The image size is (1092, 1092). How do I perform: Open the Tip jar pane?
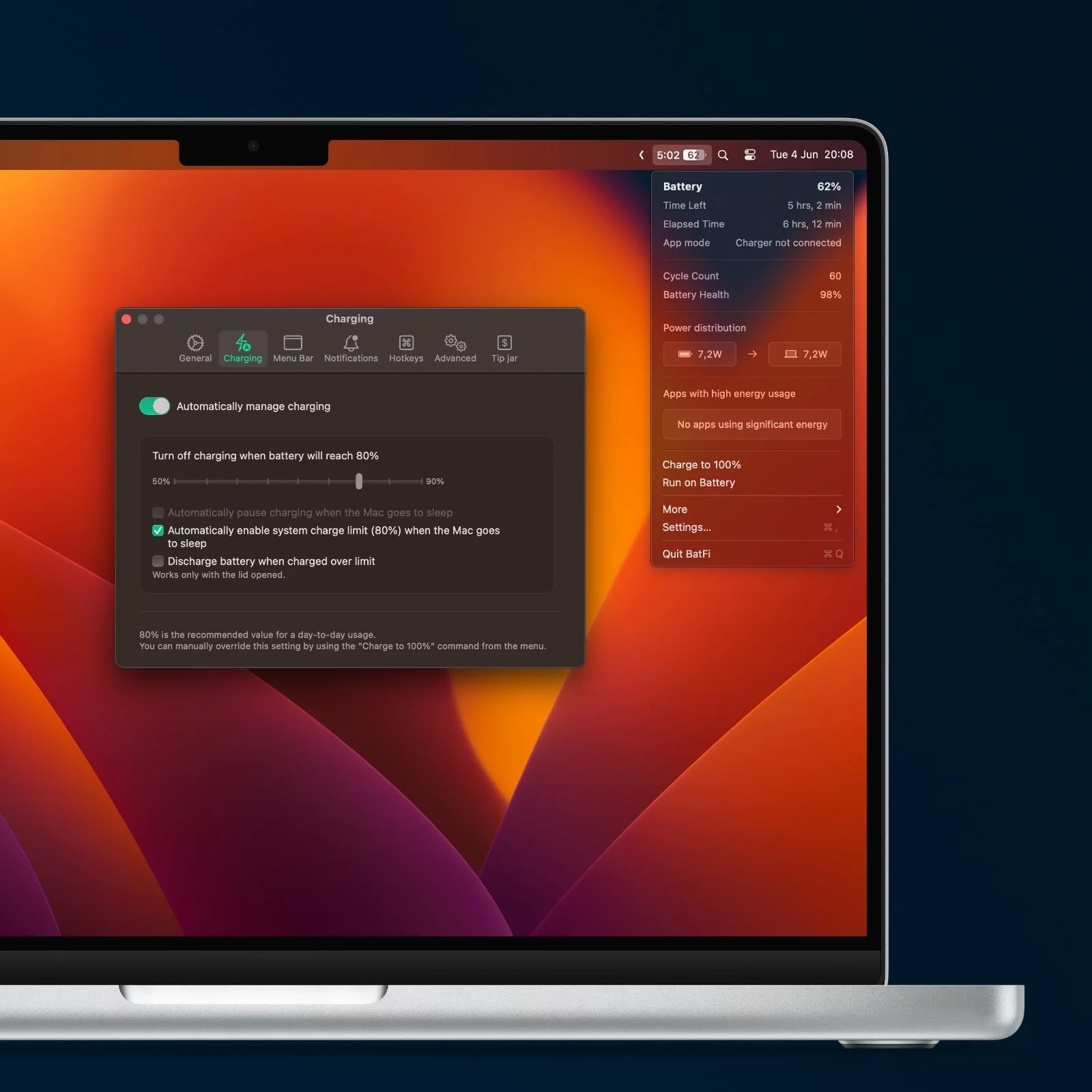click(x=504, y=348)
